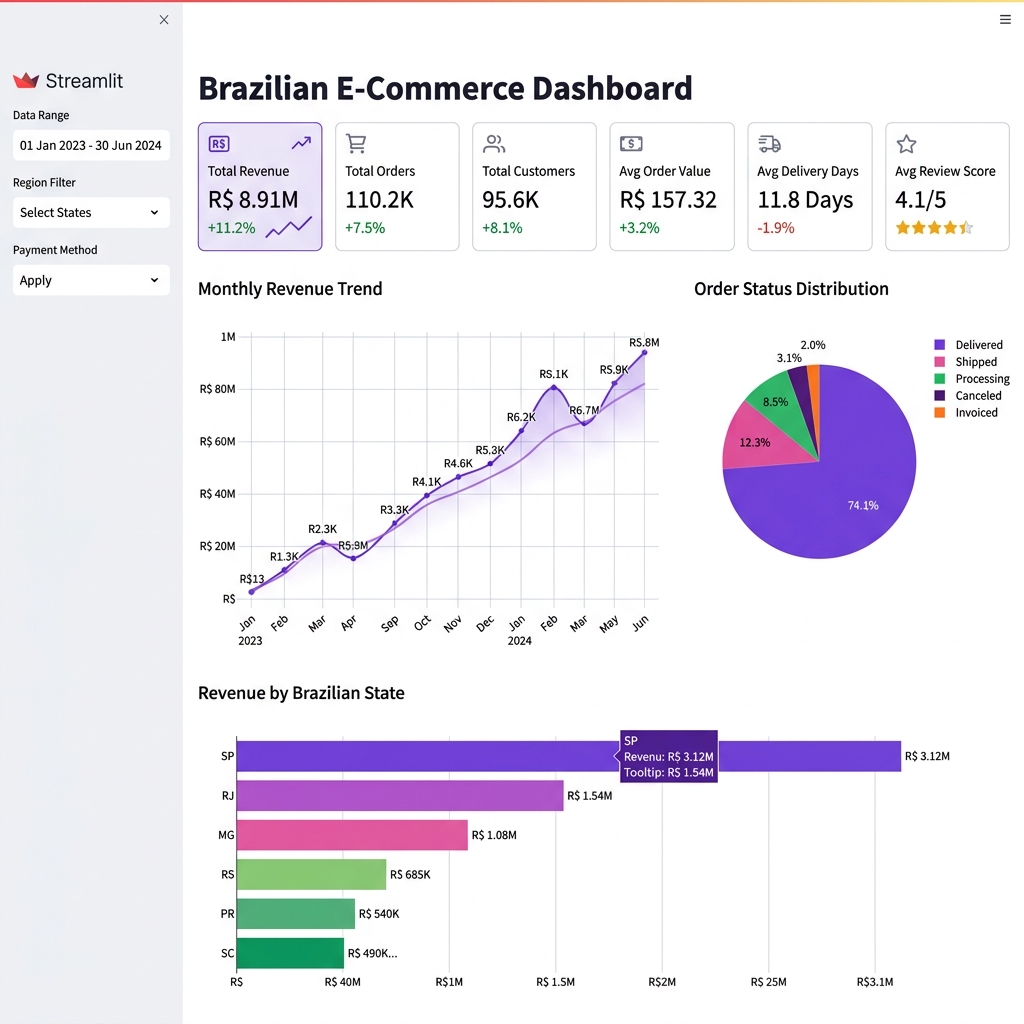Select the 11.8 Days delivery value
The height and width of the screenshot is (1024, 1024).
[x=805, y=200]
